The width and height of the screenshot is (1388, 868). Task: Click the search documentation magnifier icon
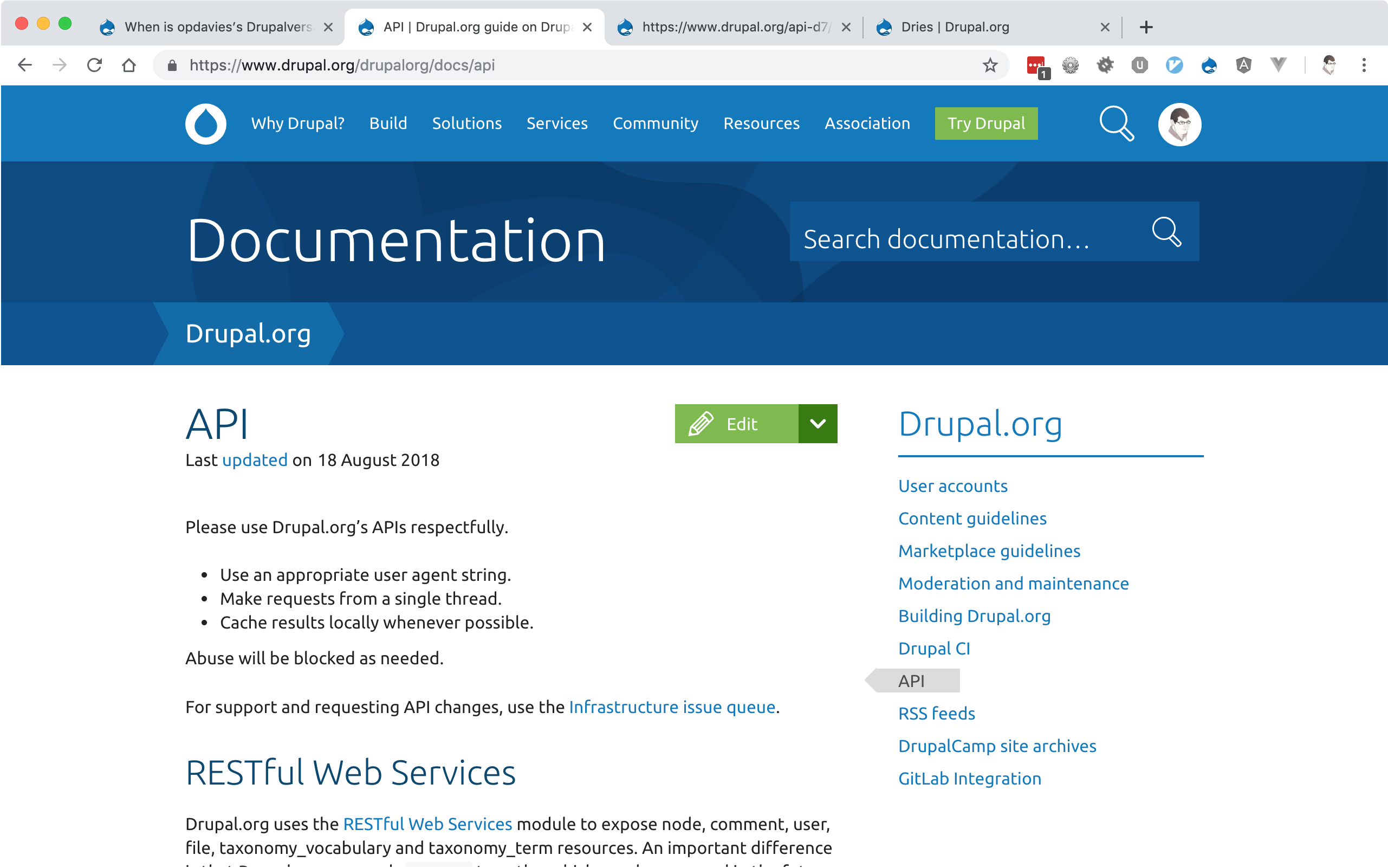1166,232
